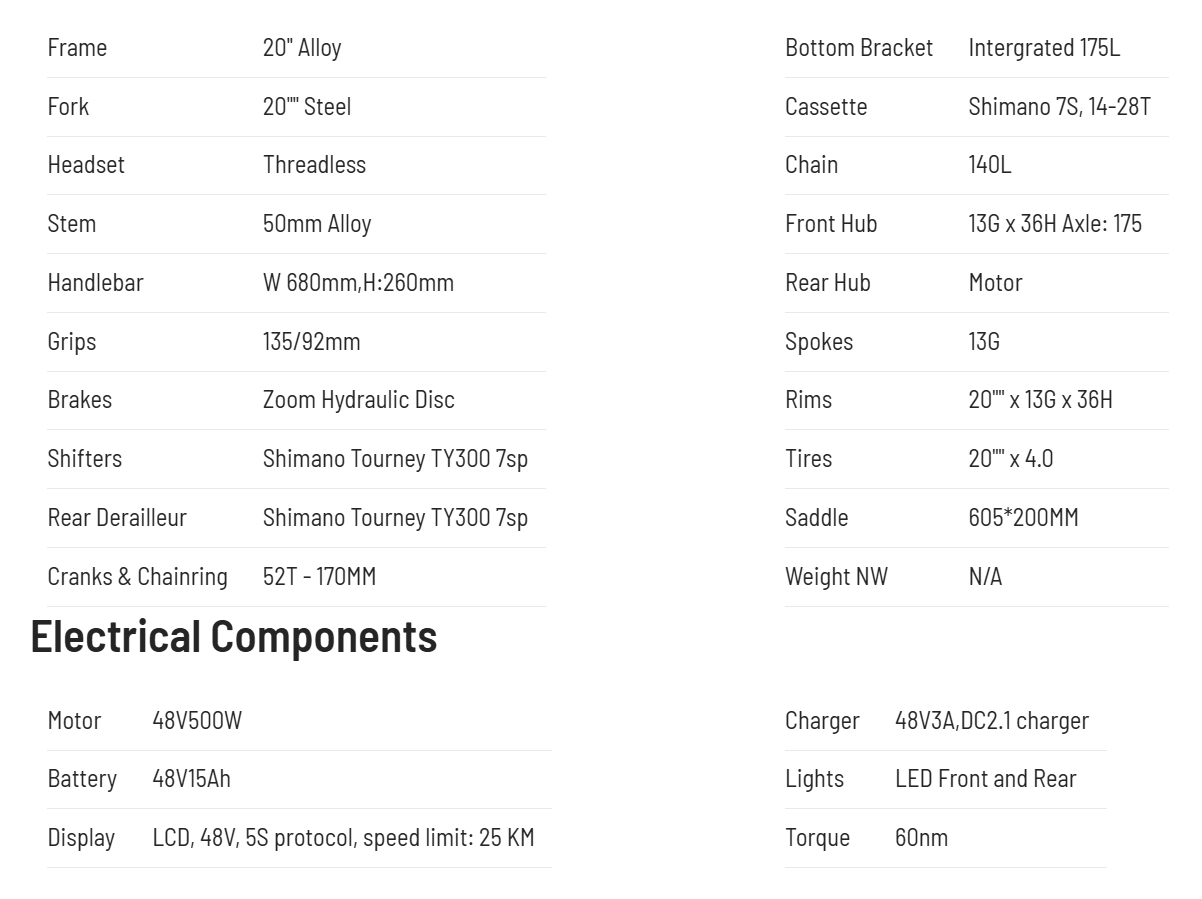This screenshot has width=1202, height=899.
Task: Select the Display LCD protocol text
Action: point(343,838)
